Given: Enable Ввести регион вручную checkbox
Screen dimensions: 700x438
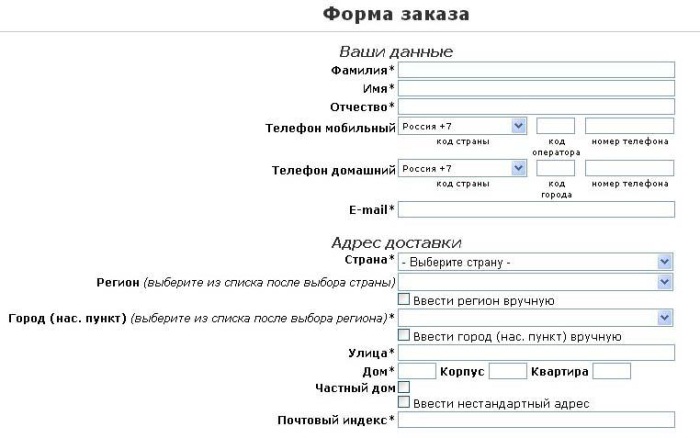Looking at the screenshot, I should point(404,299).
